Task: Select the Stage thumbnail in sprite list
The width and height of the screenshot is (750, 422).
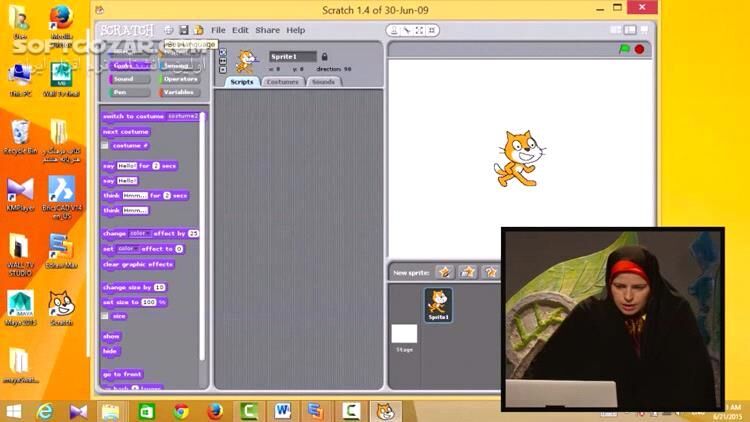Action: coord(404,335)
